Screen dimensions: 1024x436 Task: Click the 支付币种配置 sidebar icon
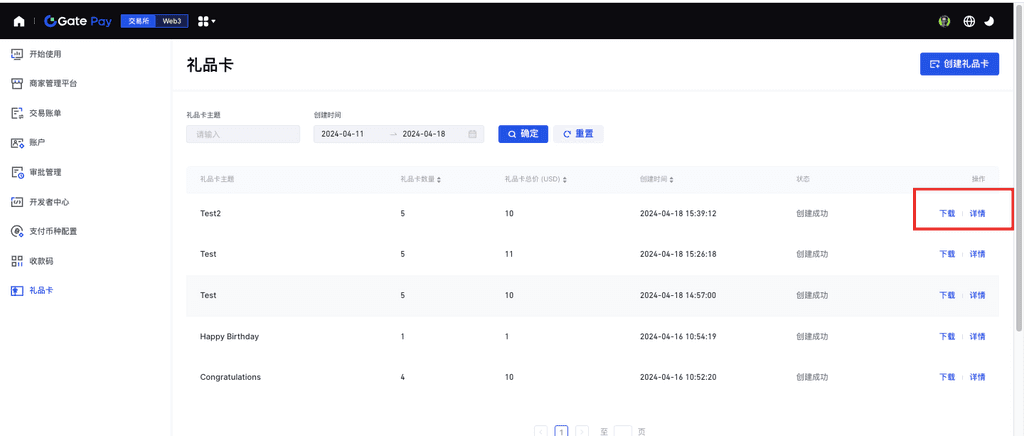click(x=17, y=232)
